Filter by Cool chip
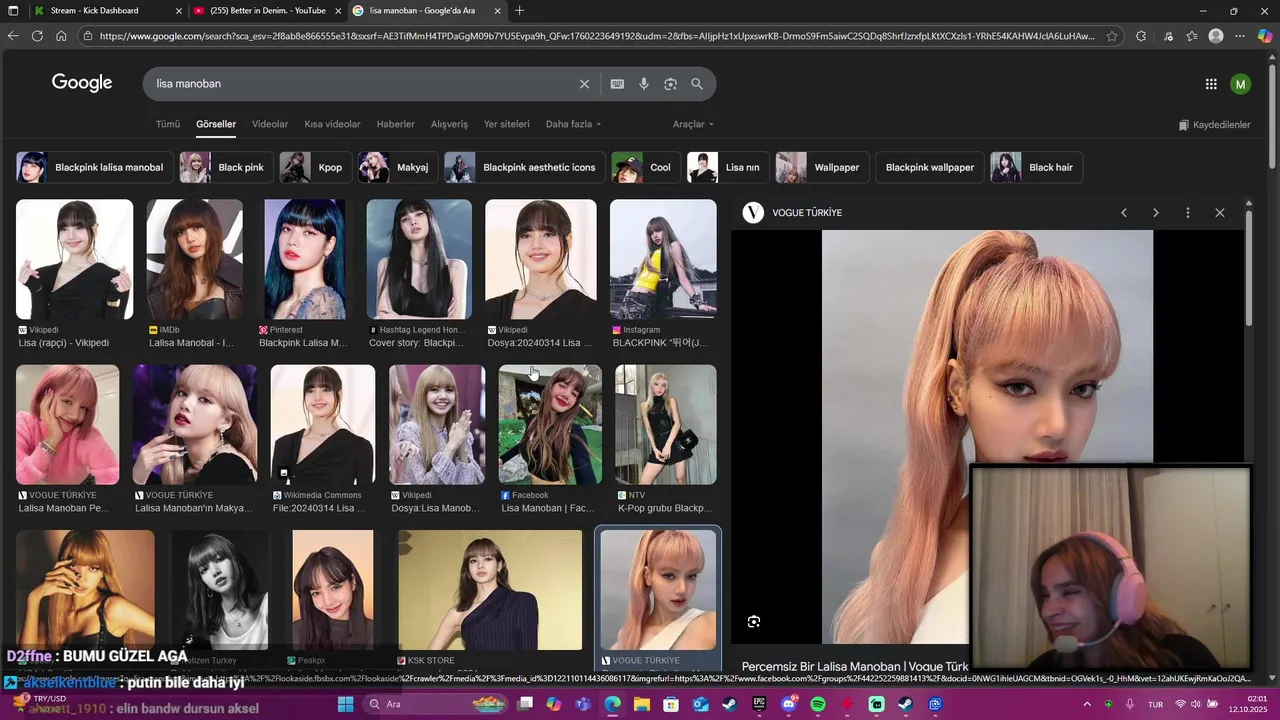Image resolution: width=1280 pixels, height=720 pixels. click(646, 167)
